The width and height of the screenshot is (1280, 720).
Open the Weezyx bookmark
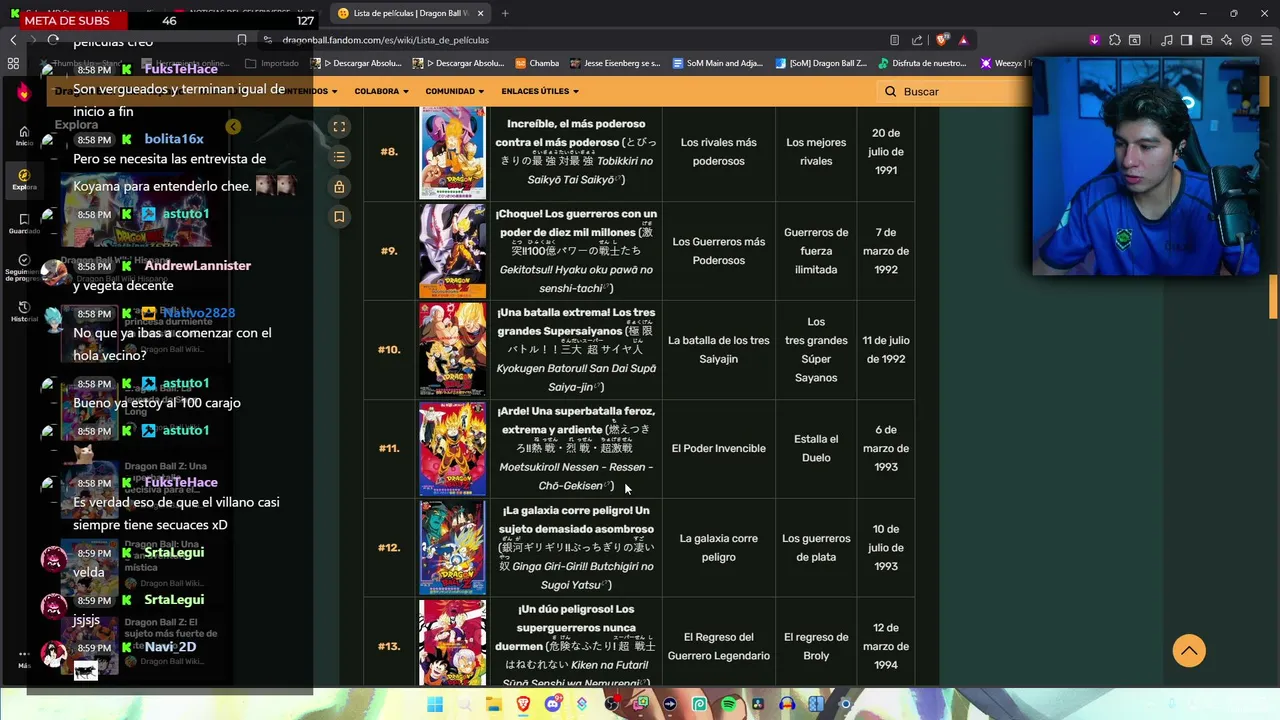coord(1004,63)
